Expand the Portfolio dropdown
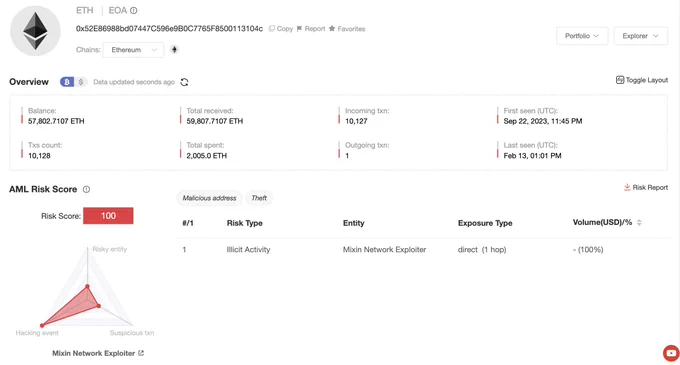Viewport: 680px width, 365px height. click(x=582, y=36)
